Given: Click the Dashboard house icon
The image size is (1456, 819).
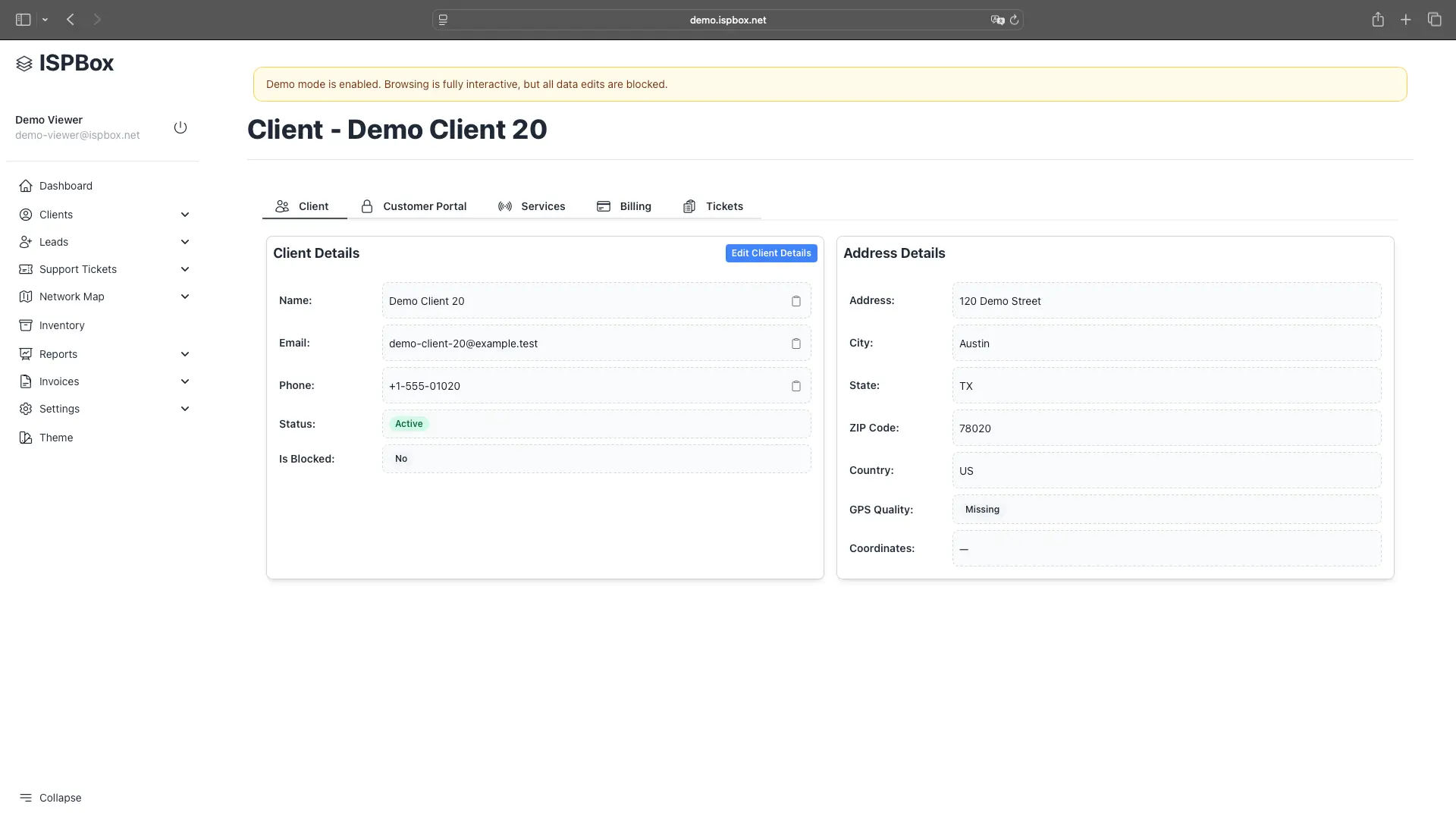Looking at the screenshot, I should point(26,186).
